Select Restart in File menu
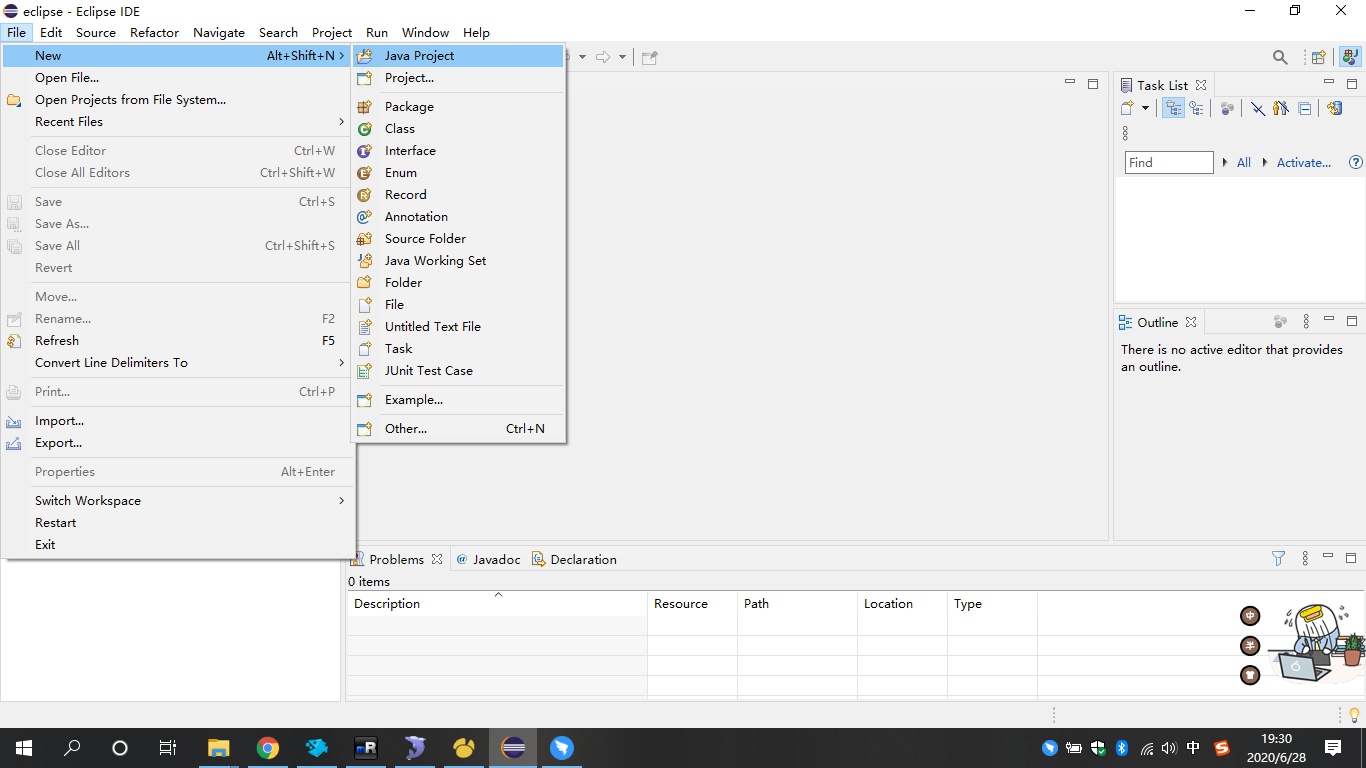This screenshot has width=1366, height=768. (177, 523)
